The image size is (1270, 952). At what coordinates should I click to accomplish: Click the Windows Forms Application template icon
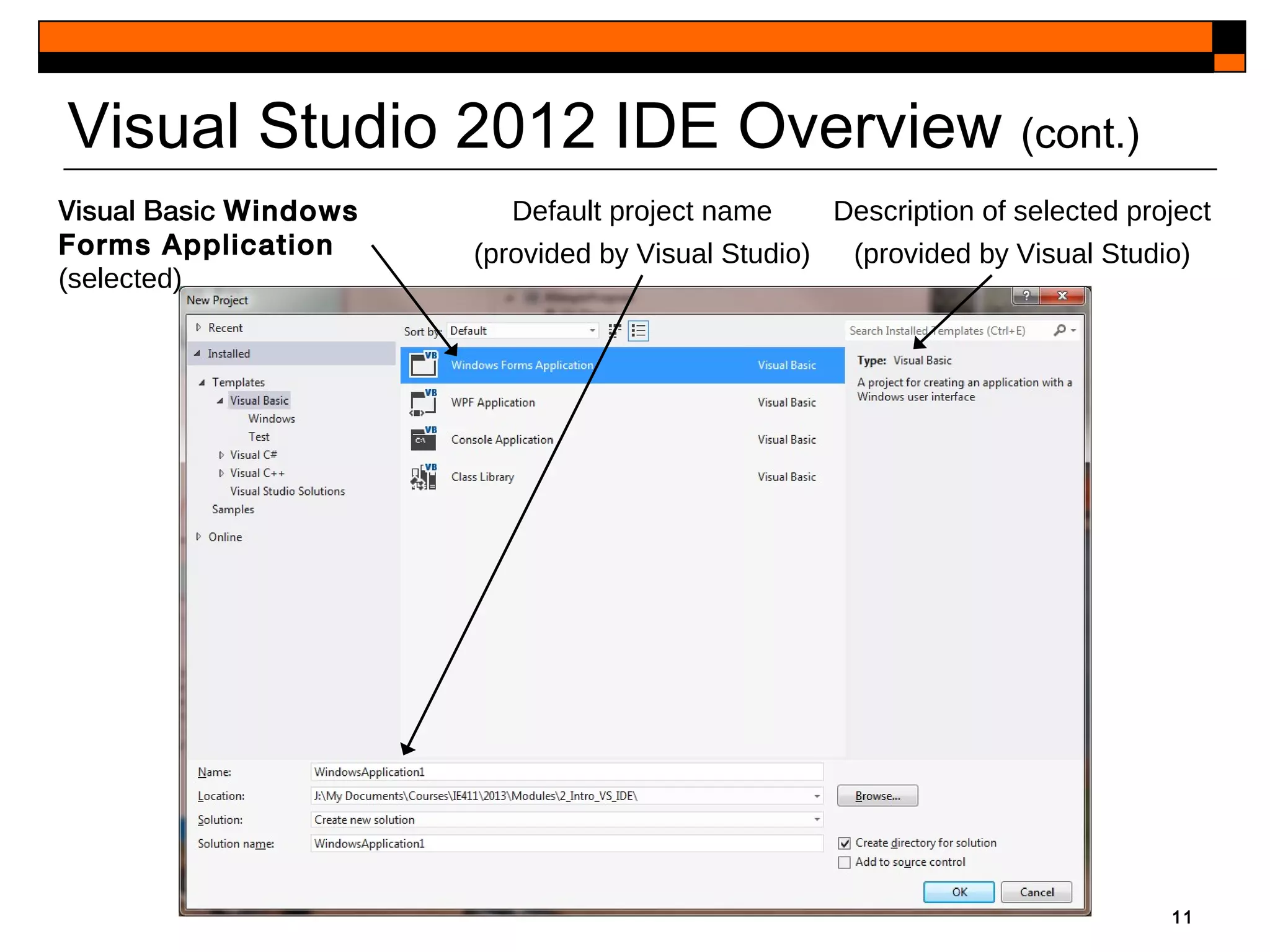(424, 364)
